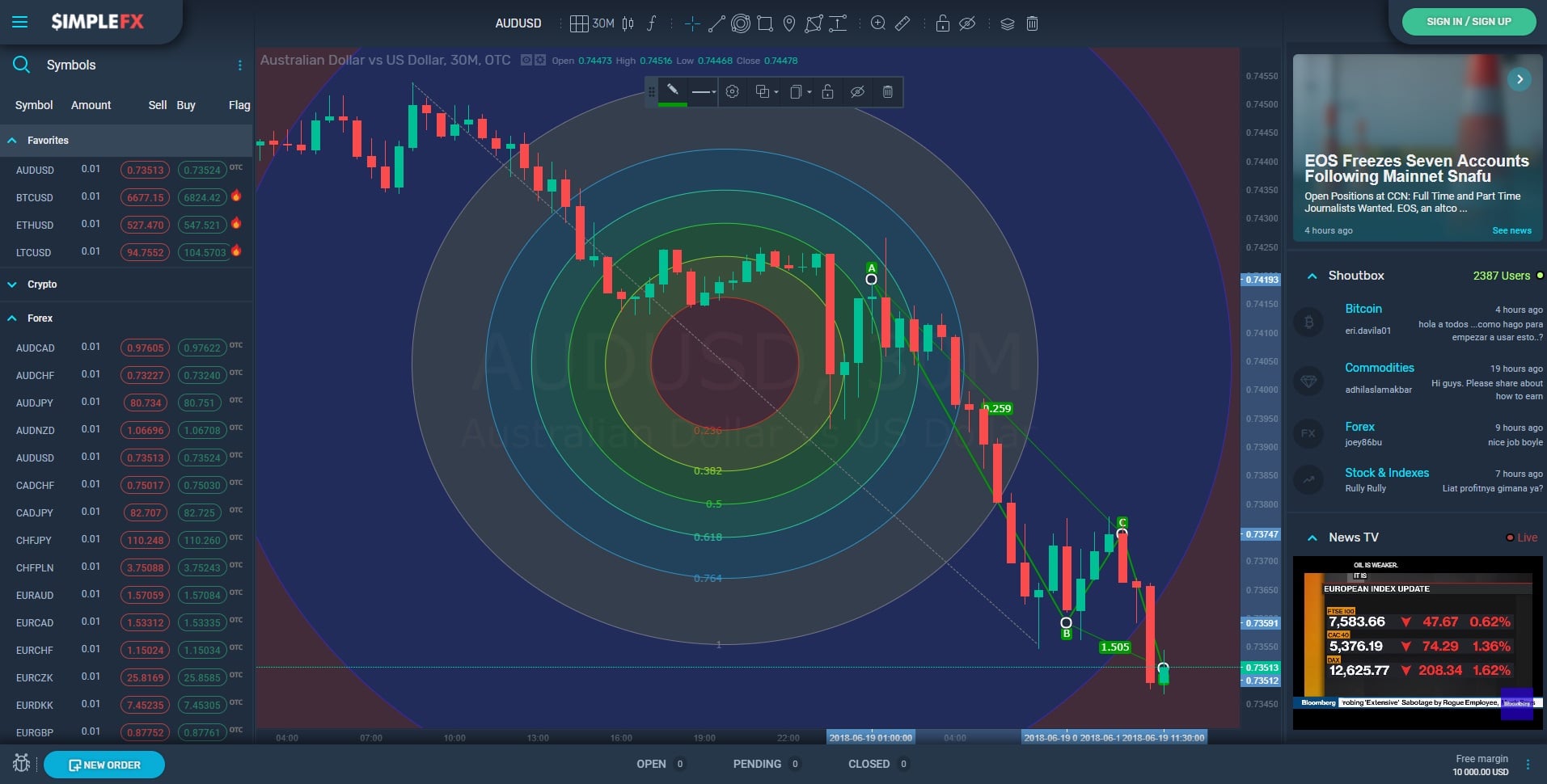The image size is (1547, 784).
Task: Select the crosshair cursor tool
Action: [x=692, y=23]
